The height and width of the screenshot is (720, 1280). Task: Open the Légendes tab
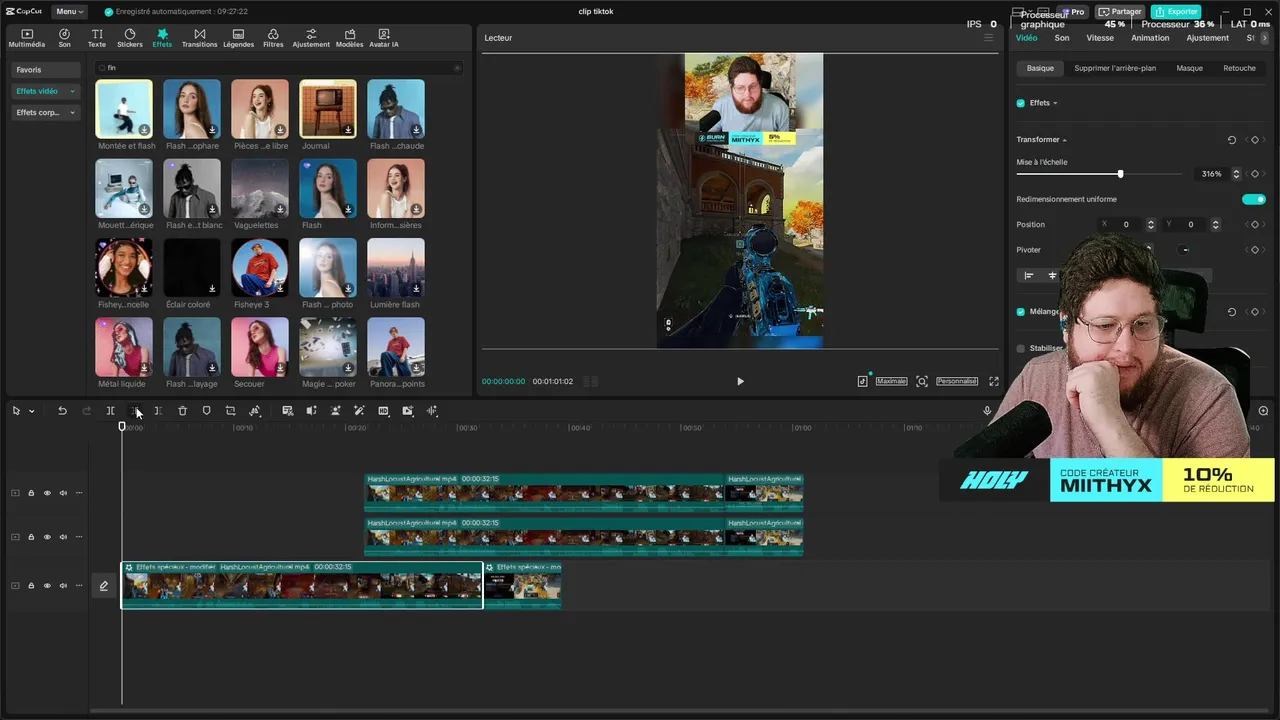(x=238, y=38)
